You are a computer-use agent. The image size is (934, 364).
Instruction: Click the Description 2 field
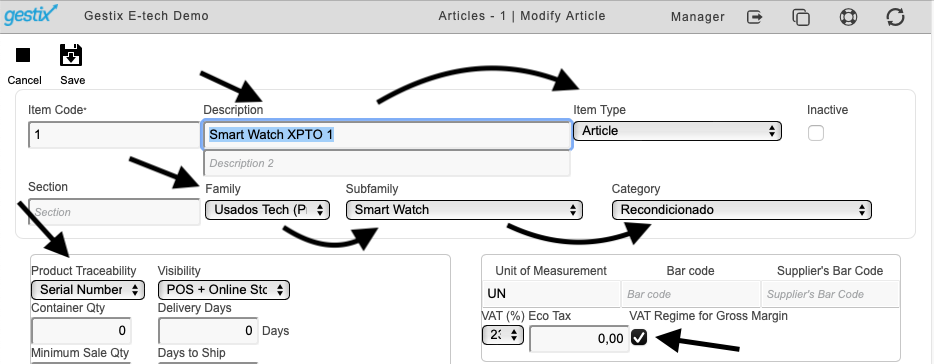pyautogui.click(x=387, y=163)
